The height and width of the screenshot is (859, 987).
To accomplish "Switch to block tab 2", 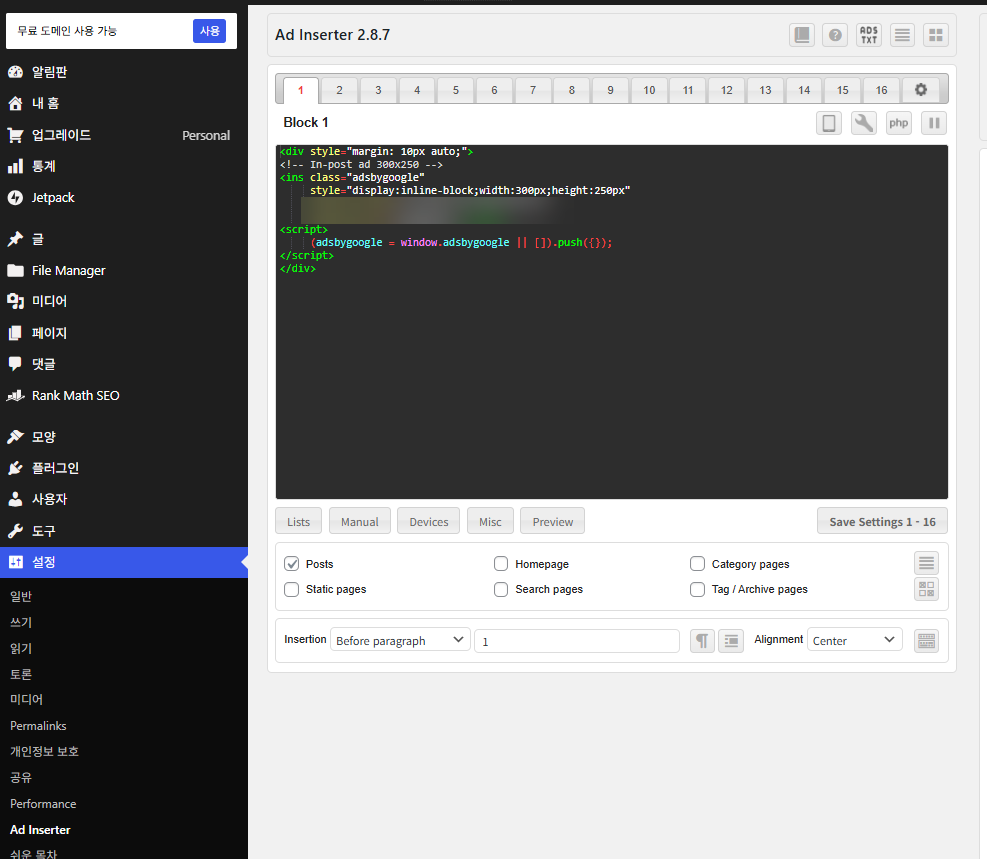I will pyautogui.click(x=339, y=90).
